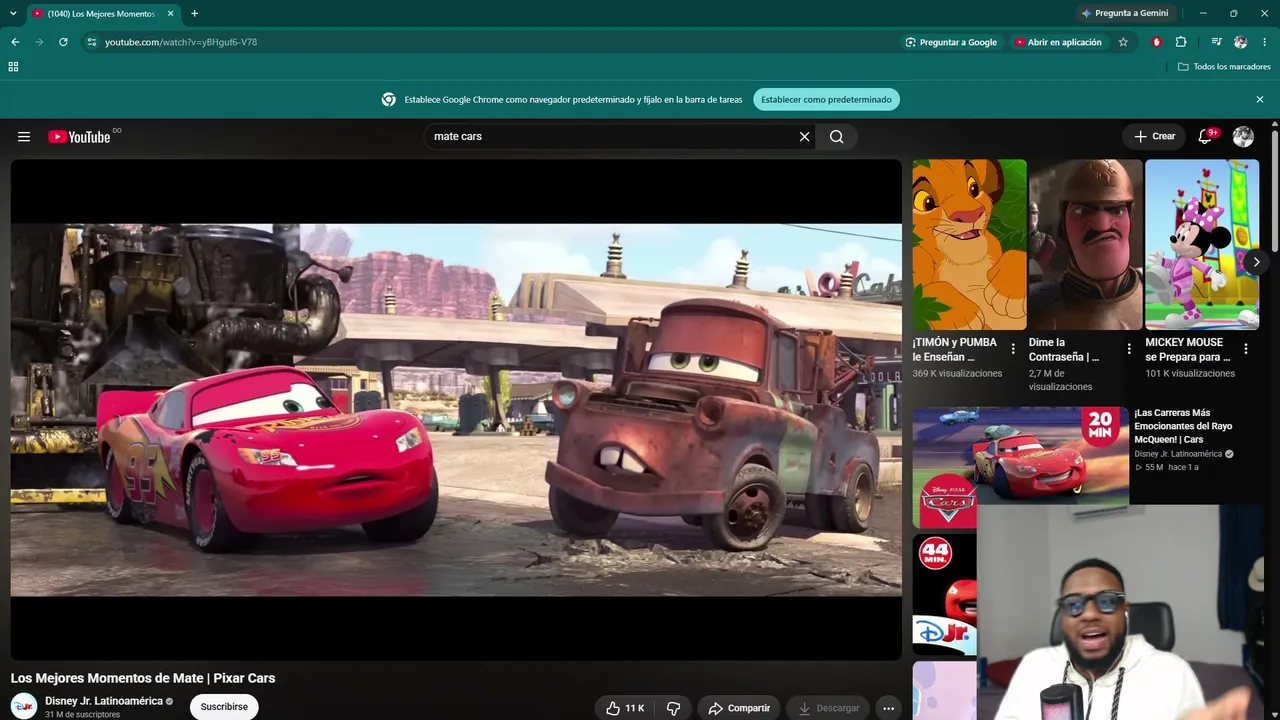
Task: Reload the current page
Action: tap(63, 42)
